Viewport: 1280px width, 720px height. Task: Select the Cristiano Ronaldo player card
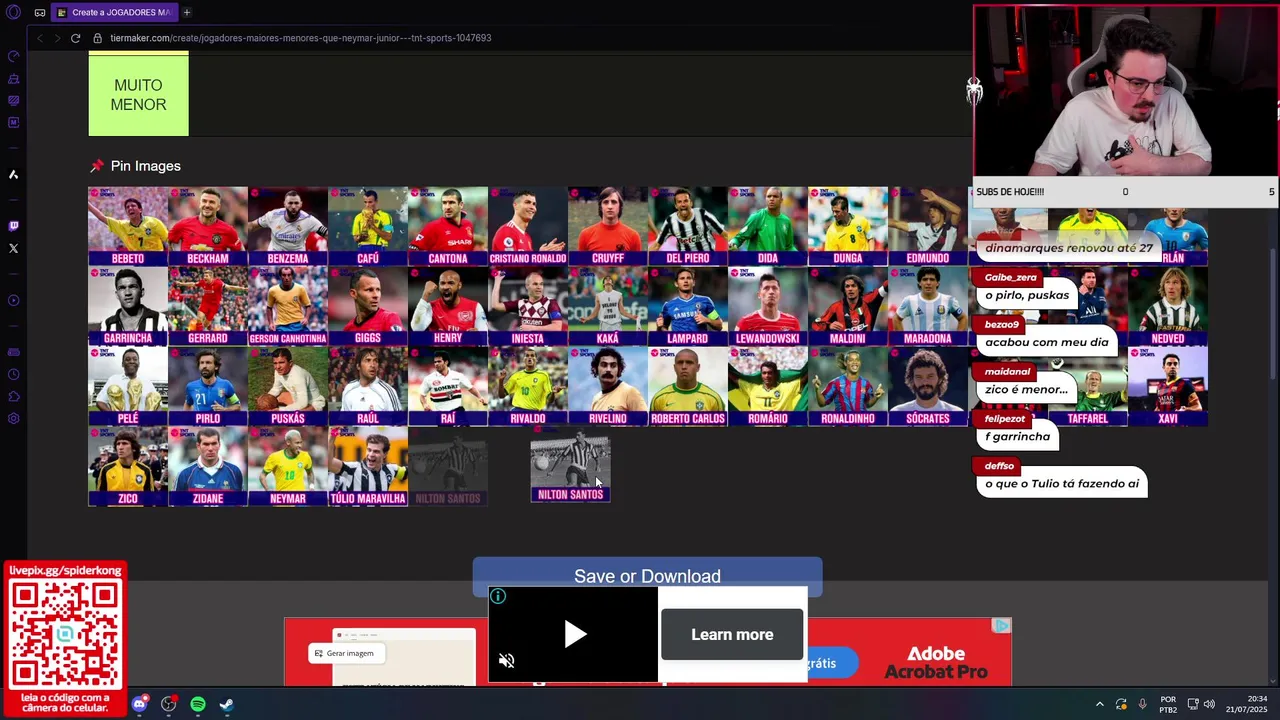click(528, 226)
